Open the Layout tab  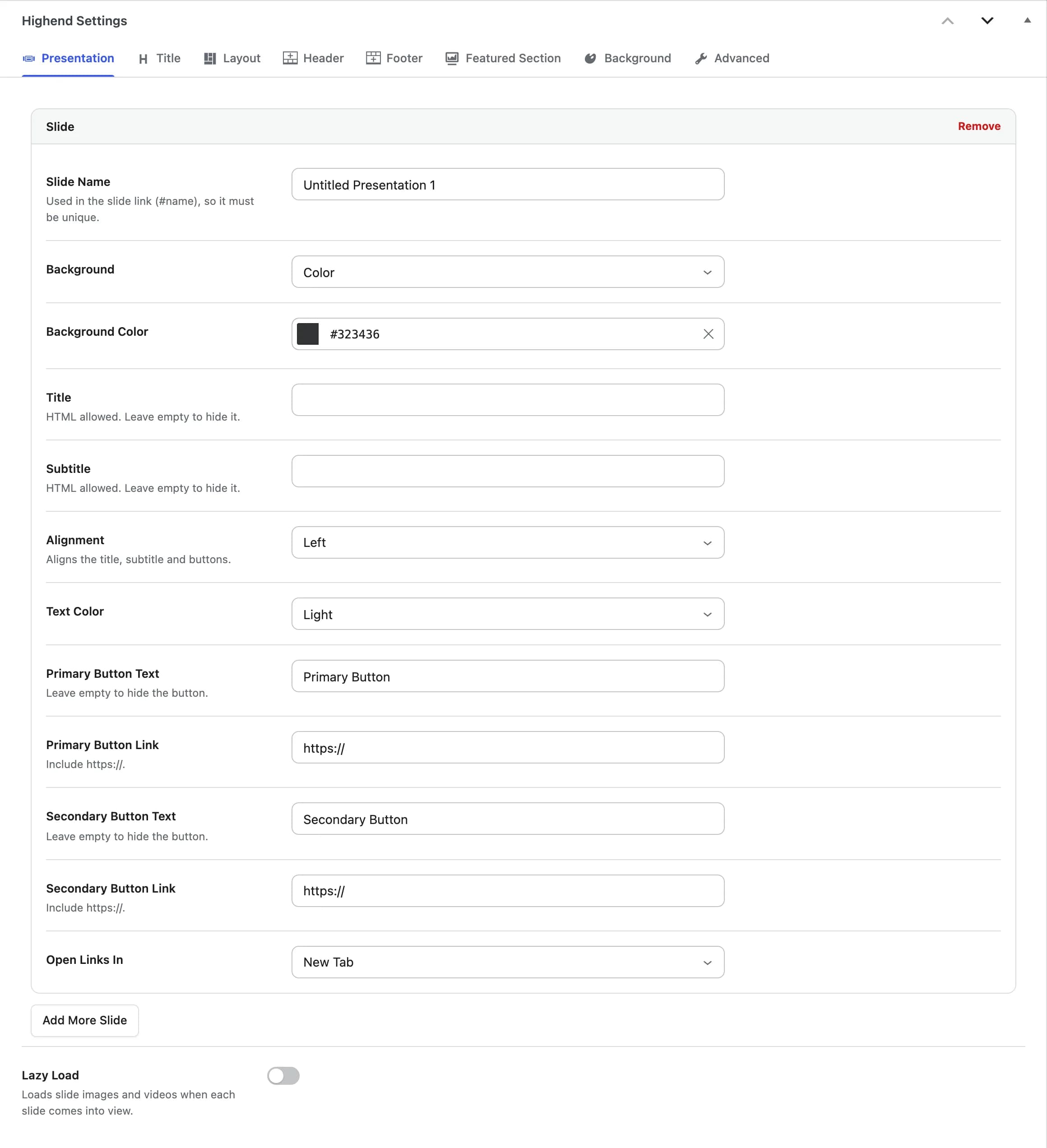coord(232,58)
